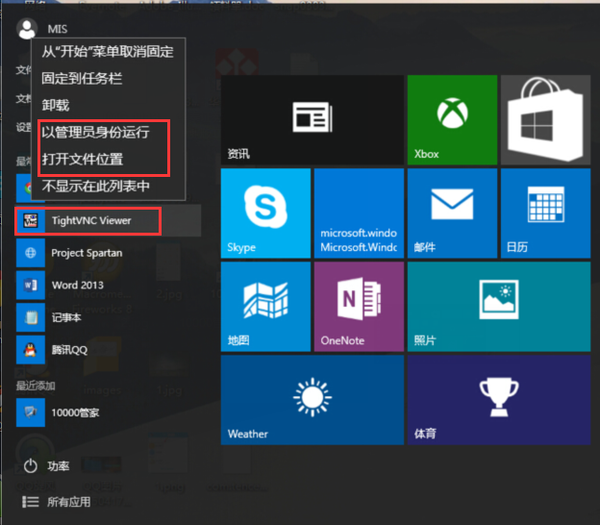Launch the OneNote tile
The width and height of the screenshot is (600, 525).
coord(359,307)
